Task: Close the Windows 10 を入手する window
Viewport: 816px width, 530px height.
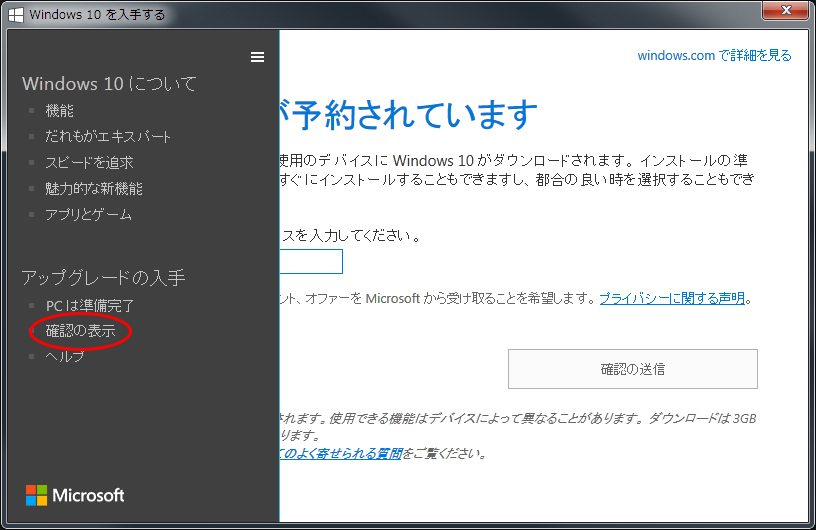Action: (786, 10)
